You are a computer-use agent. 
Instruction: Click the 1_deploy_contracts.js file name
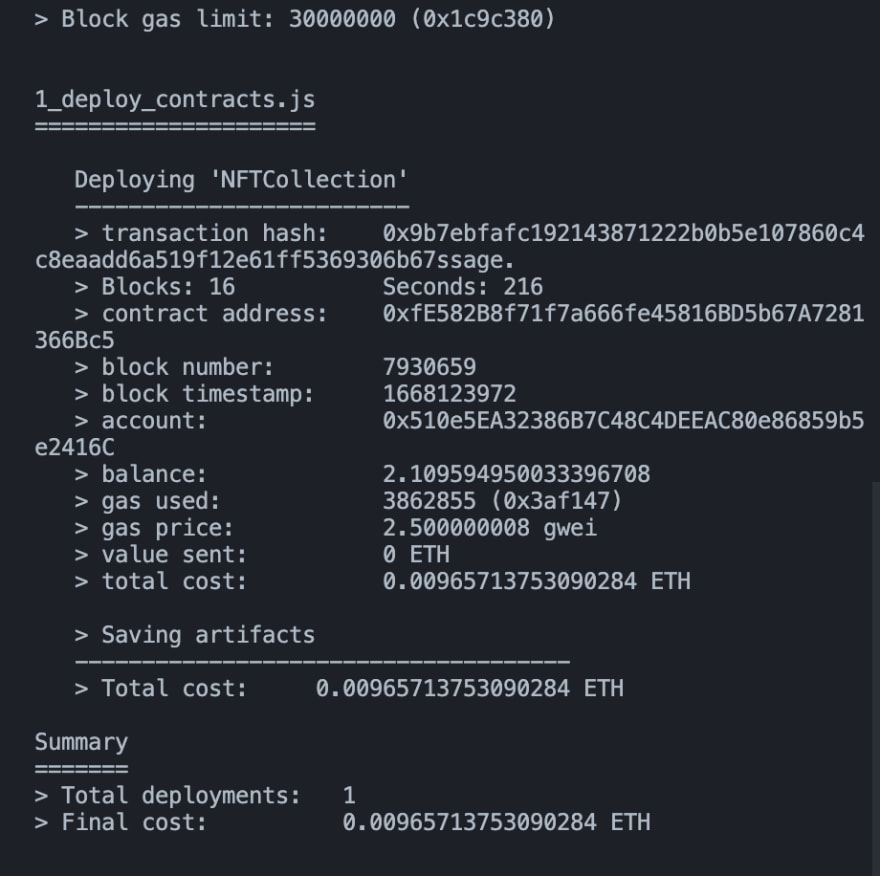(x=174, y=100)
